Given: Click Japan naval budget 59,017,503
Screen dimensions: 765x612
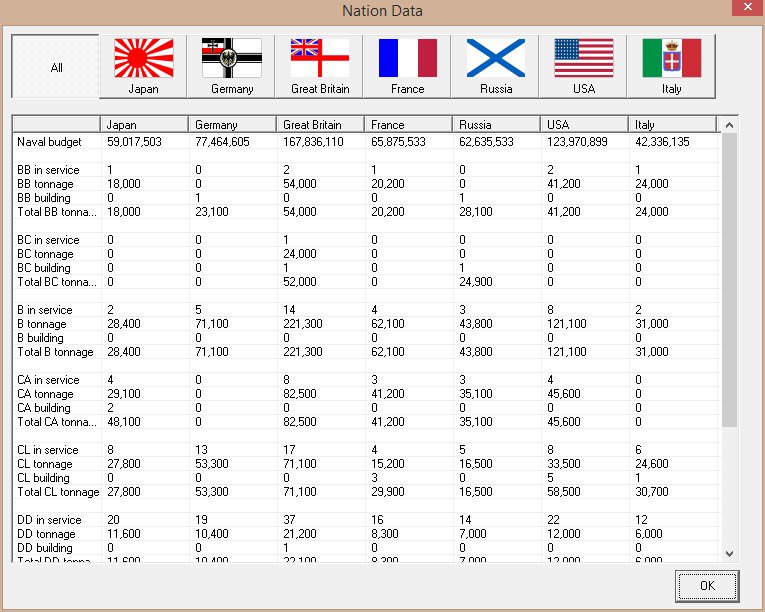Looking at the screenshot, I should tap(134, 142).
